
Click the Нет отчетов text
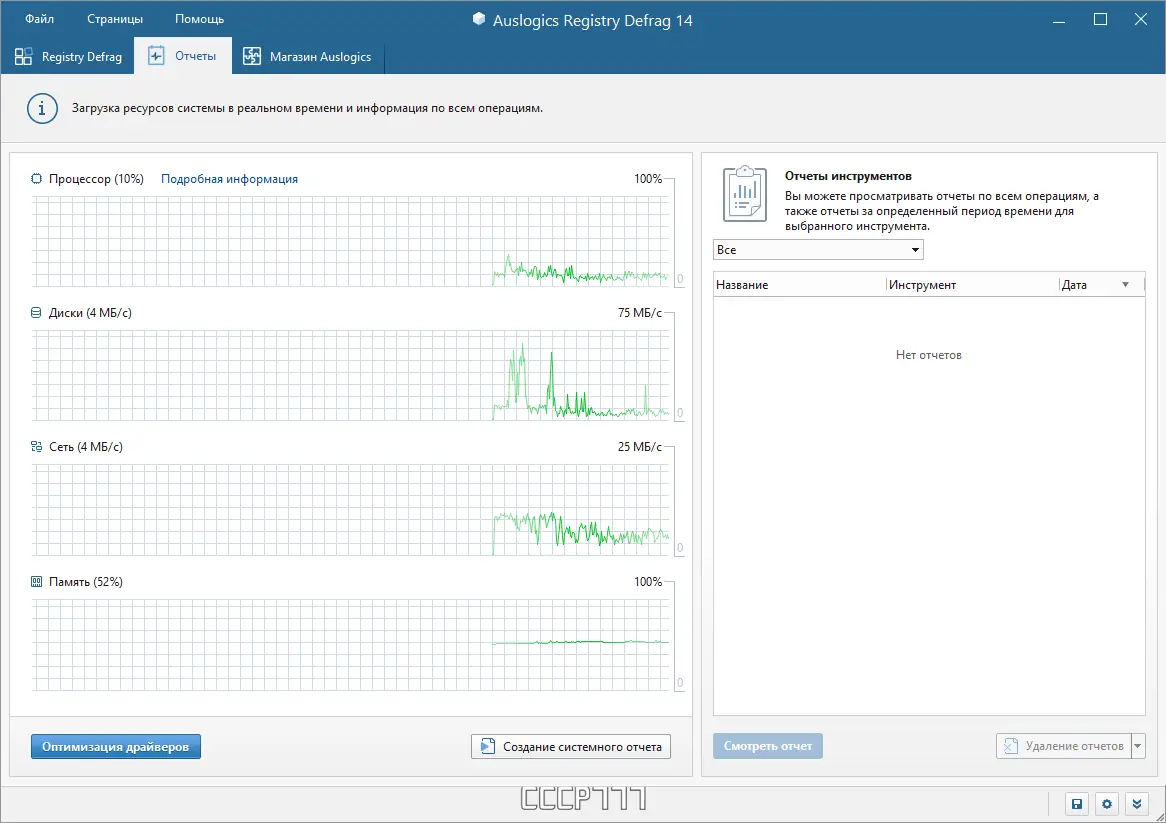click(929, 355)
